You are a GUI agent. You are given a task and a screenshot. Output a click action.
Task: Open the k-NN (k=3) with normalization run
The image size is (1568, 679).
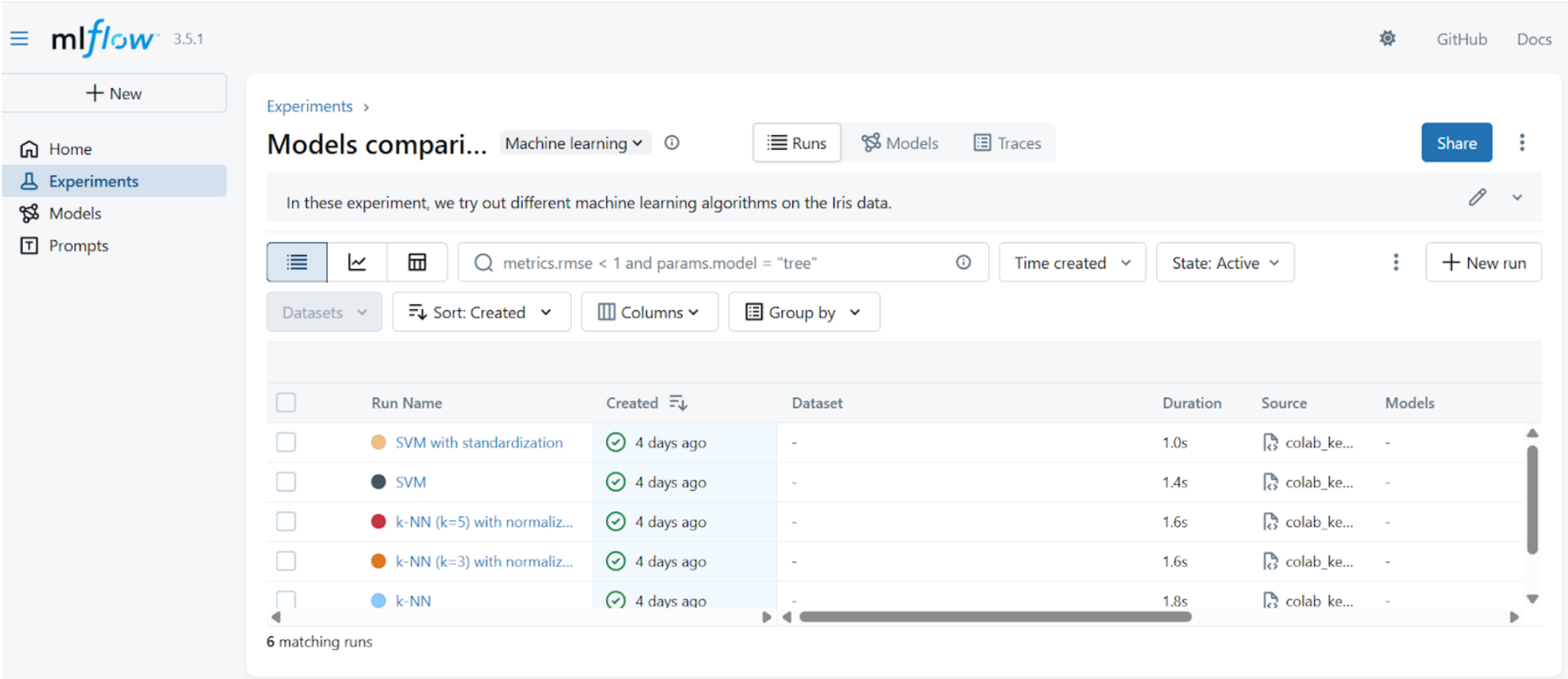pyautogui.click(x=484, y=561)
